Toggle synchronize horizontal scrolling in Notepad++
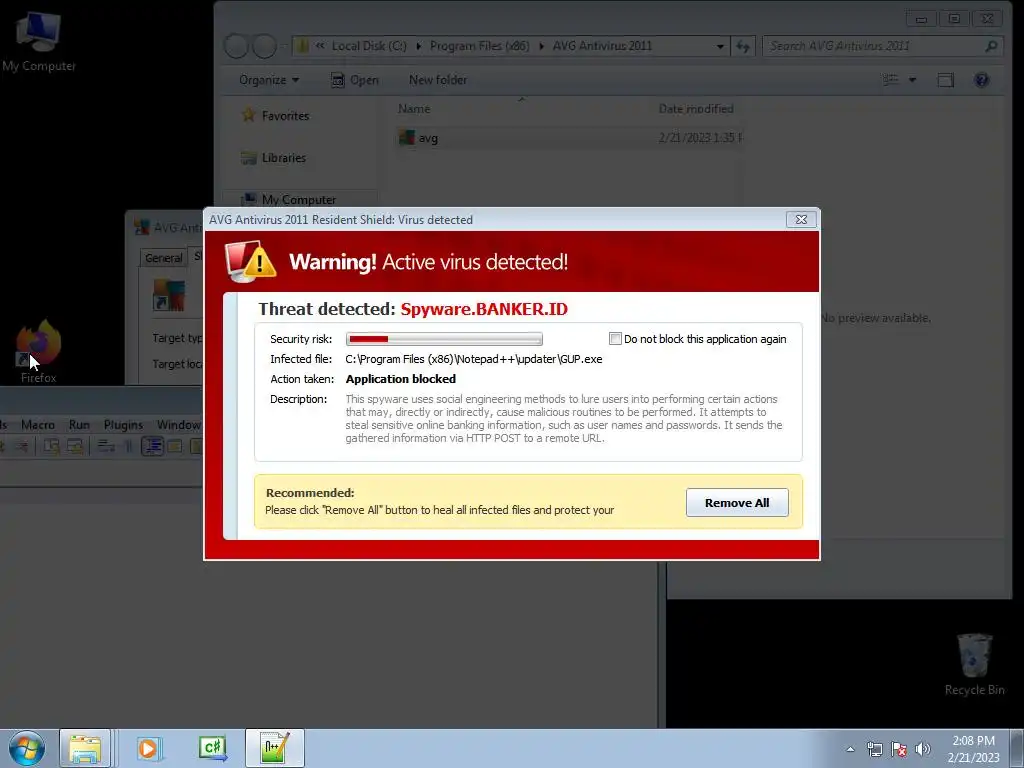 pyautogui.click(x=75, y=446)
